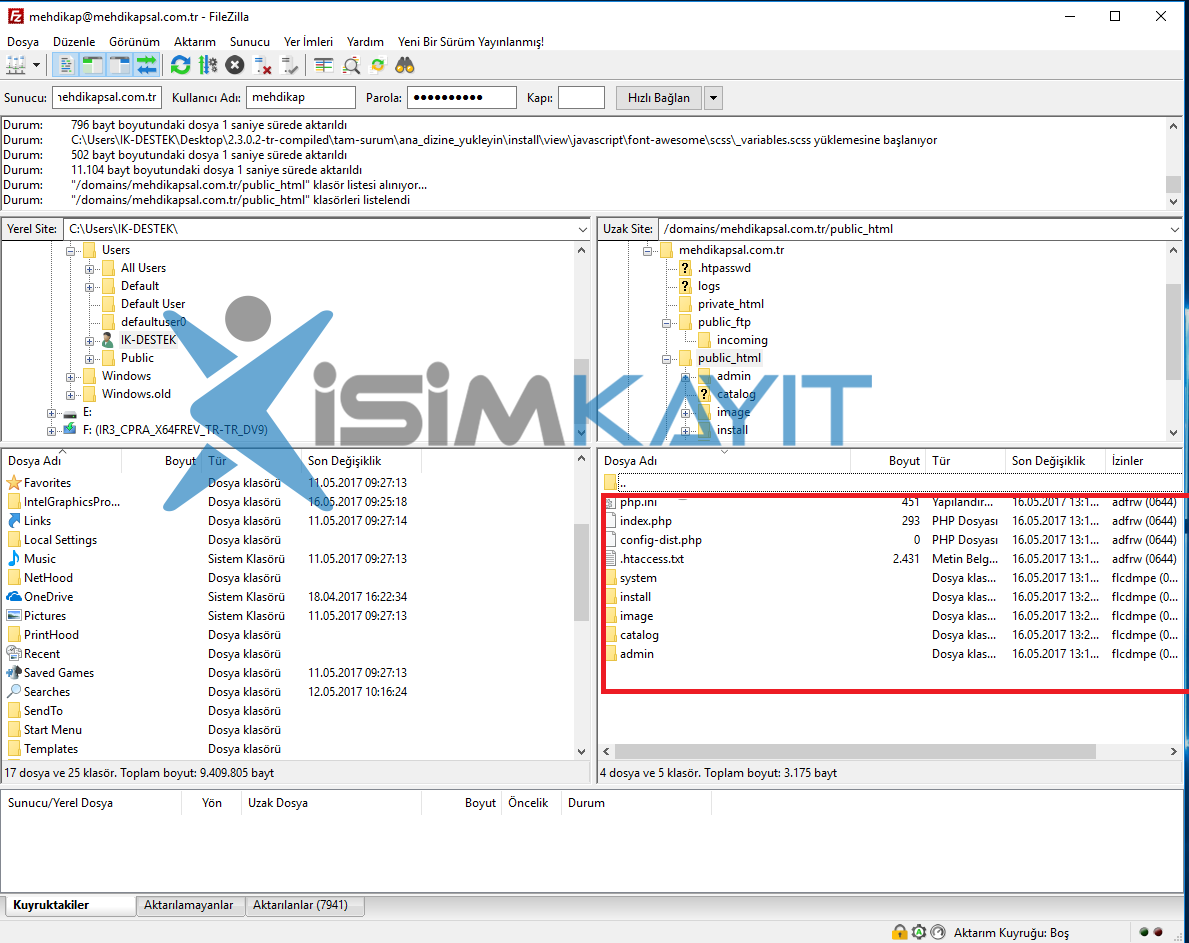Screen dimensions: 1189x943
Task: Toggle processing of transfer queue
Action: click(208, 65)
